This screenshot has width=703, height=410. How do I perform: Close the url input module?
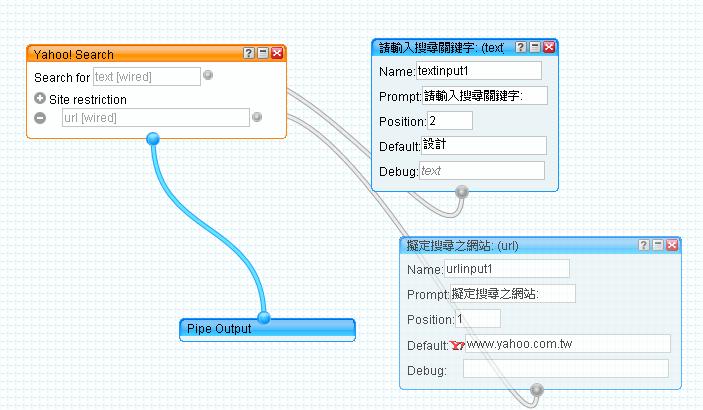672,245
